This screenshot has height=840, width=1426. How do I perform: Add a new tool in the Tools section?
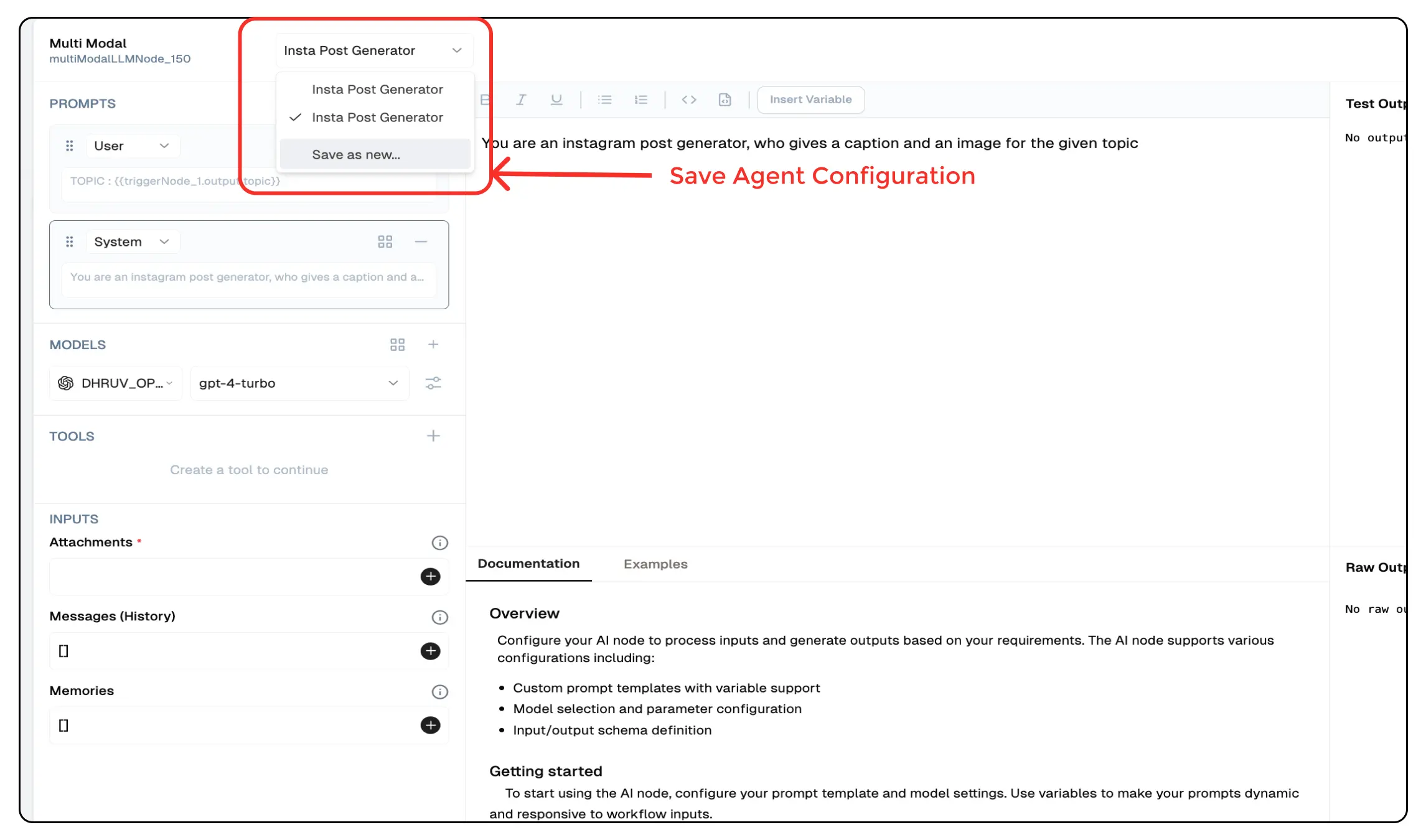click(x=434, y=436)
